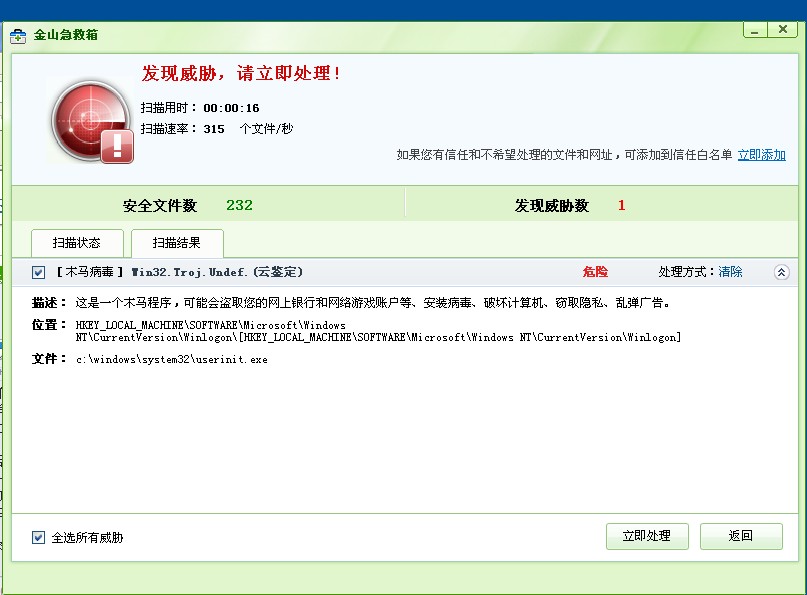807x595 pixels.
Task: Click the 金山急救箱 first-aid kit title icon
Action: [x=18, y=36]
